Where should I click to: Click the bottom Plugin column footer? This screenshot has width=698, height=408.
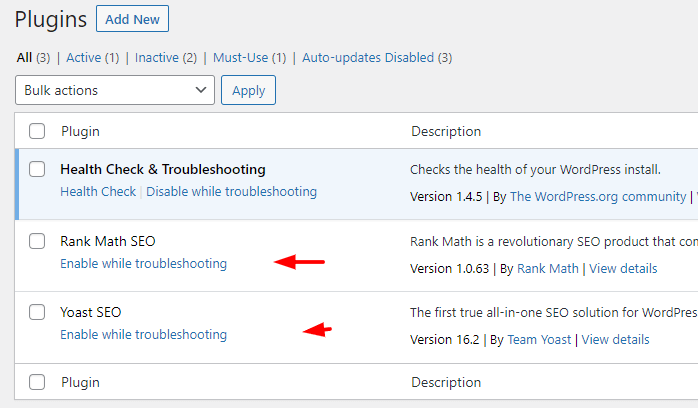(80, 383)
